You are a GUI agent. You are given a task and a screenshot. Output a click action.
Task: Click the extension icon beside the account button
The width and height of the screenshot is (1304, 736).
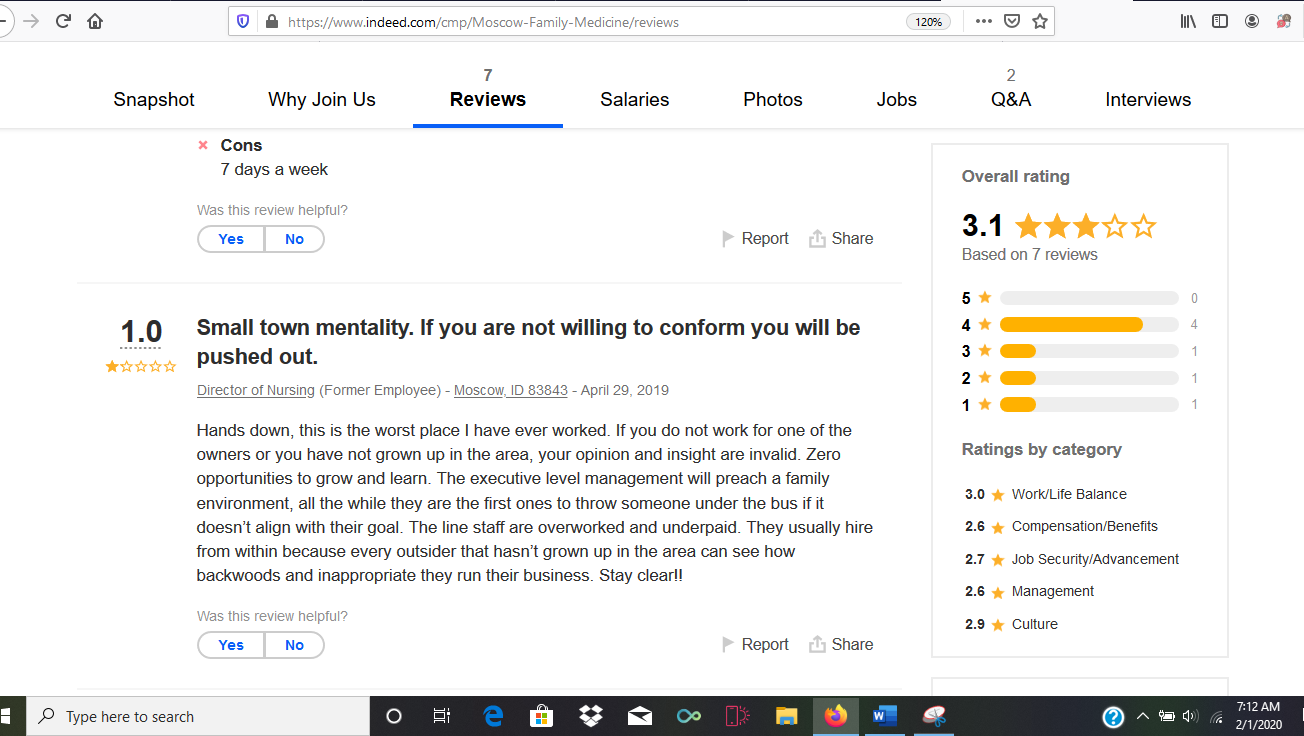pyautogui.click(x=1284, y=21)
